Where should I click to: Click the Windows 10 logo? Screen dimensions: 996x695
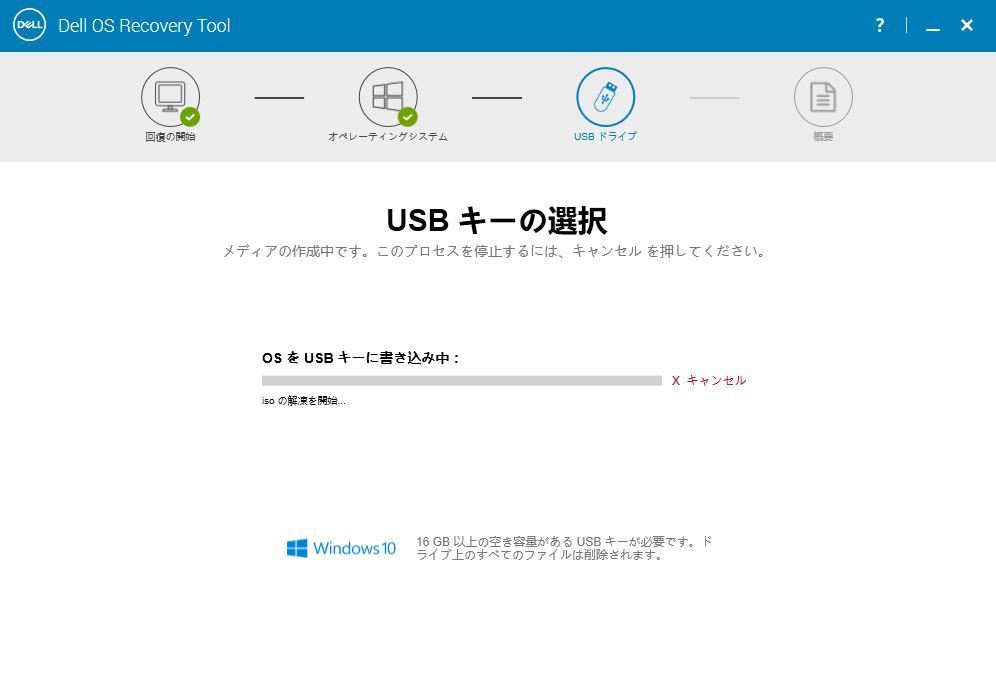341,548
